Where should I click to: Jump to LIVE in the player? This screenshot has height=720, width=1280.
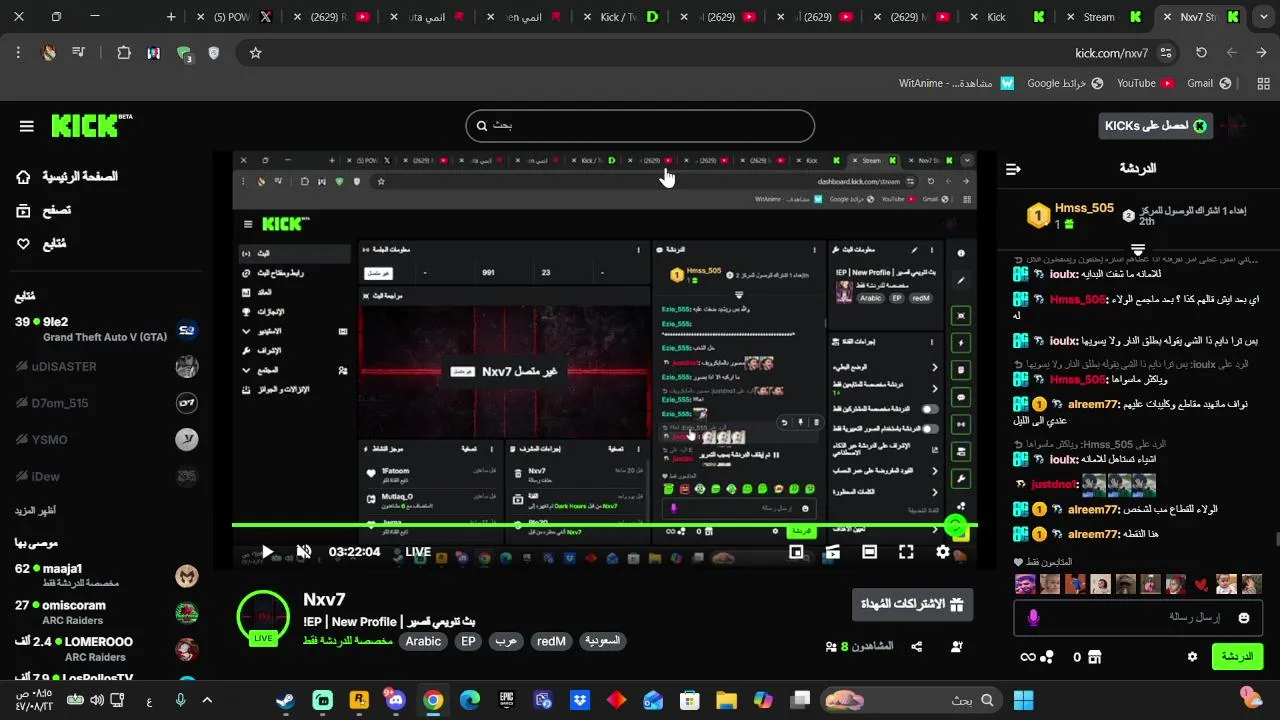[418, 552]
